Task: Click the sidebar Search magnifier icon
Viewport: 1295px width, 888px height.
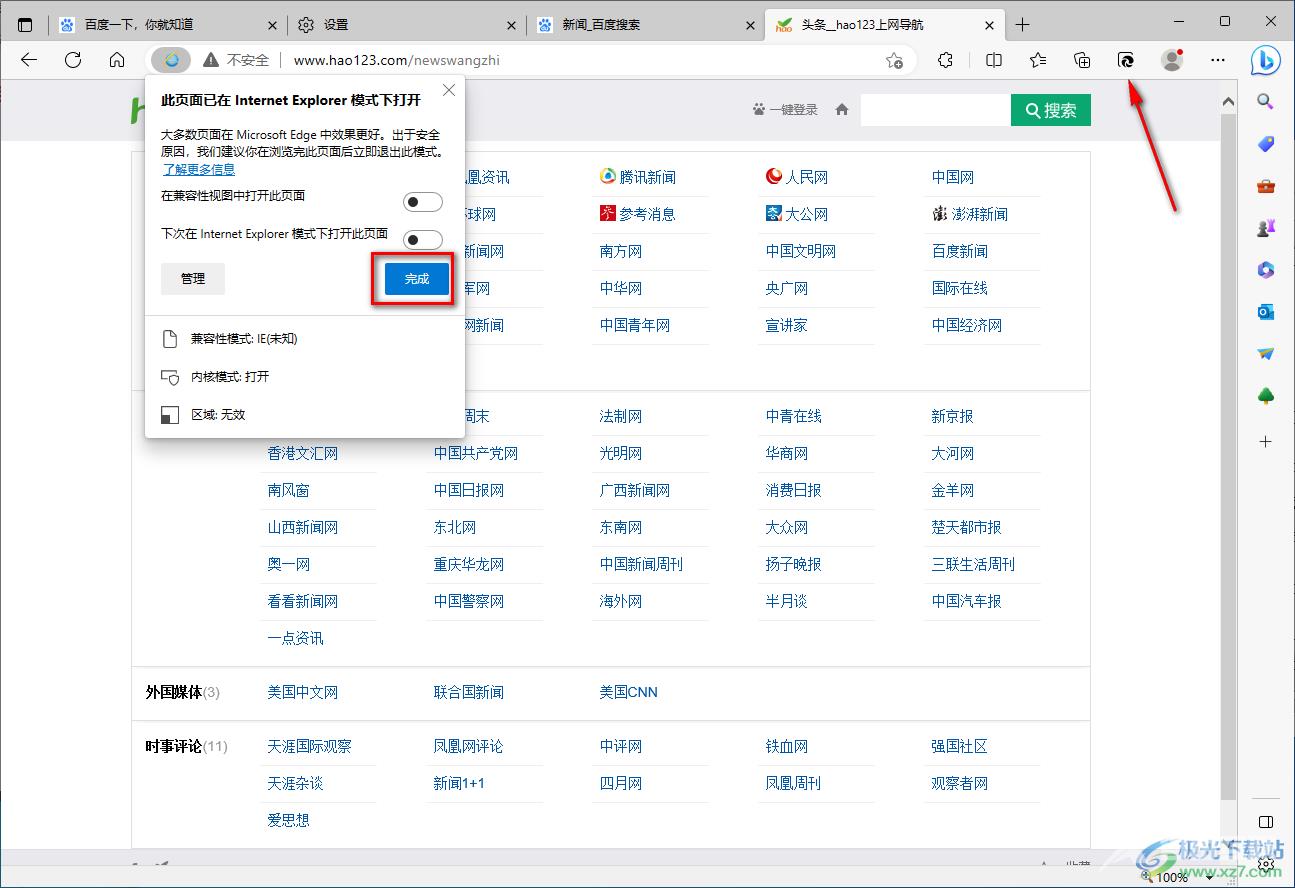Action: pyautogui.click(x=1266, y=101)
